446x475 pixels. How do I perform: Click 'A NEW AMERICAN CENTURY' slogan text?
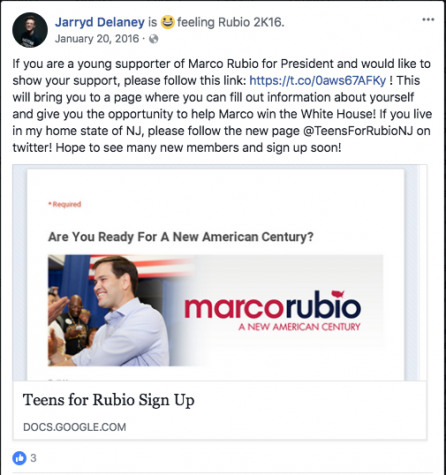coord(299,327)
